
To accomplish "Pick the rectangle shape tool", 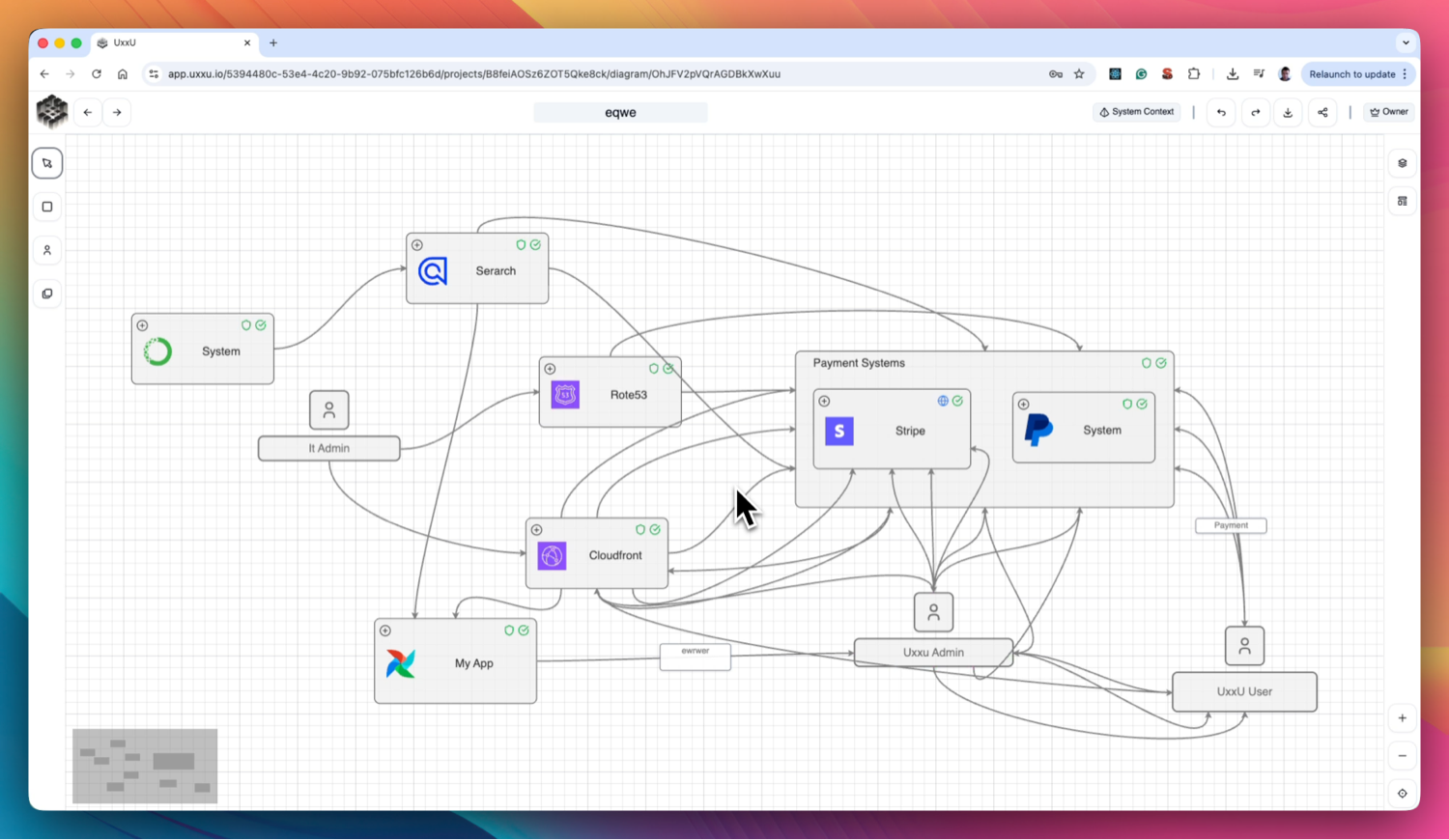I will 46,207.
